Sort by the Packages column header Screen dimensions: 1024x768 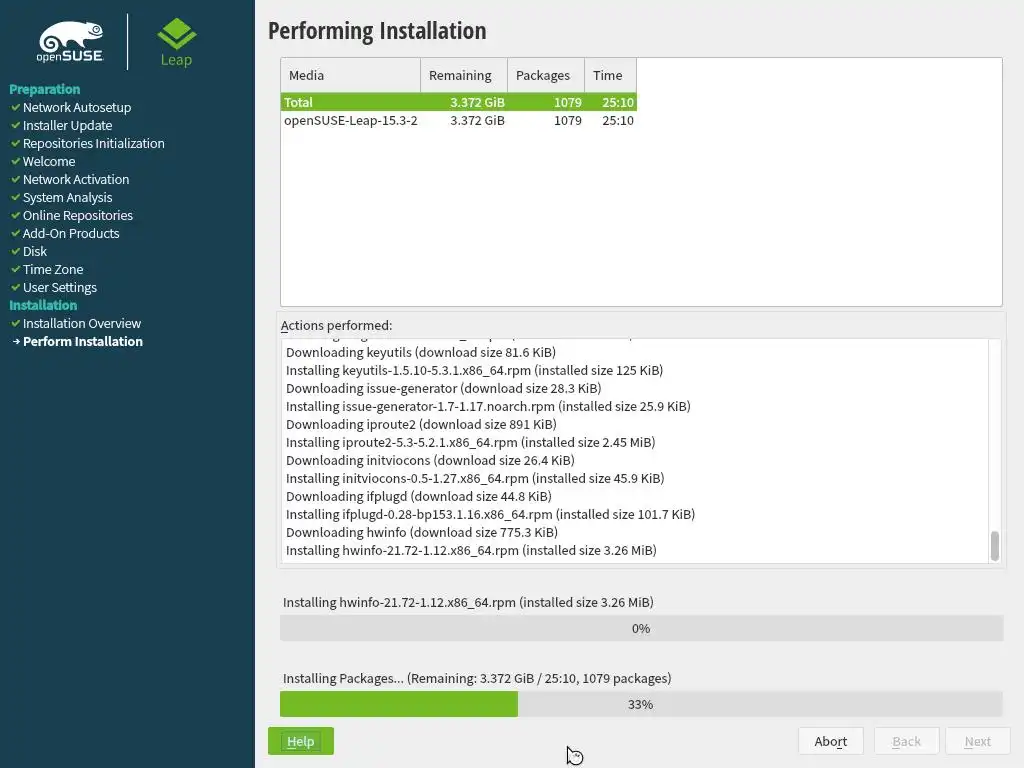546,75
